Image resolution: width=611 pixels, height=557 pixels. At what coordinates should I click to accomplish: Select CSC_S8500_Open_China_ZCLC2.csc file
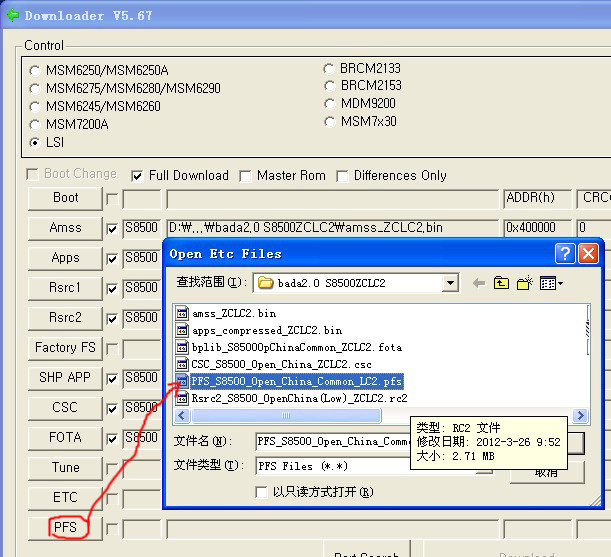[x=281, y=364]
